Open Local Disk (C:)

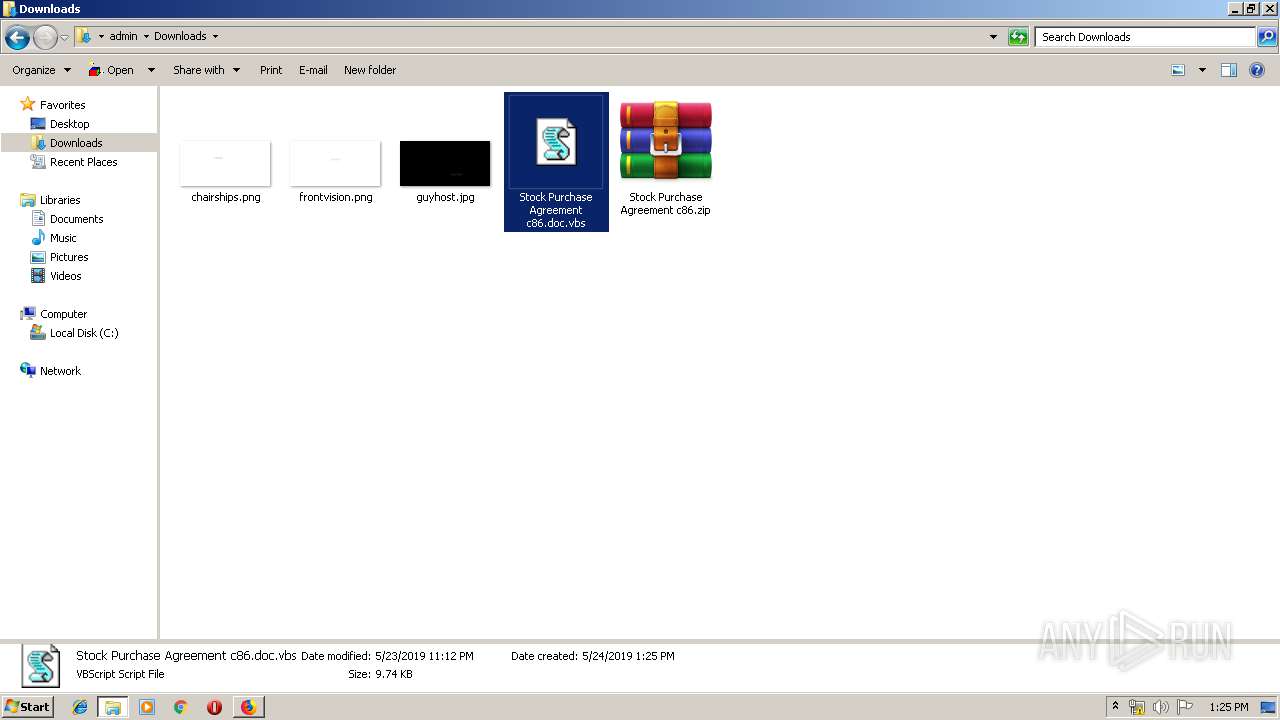(84, 333)
